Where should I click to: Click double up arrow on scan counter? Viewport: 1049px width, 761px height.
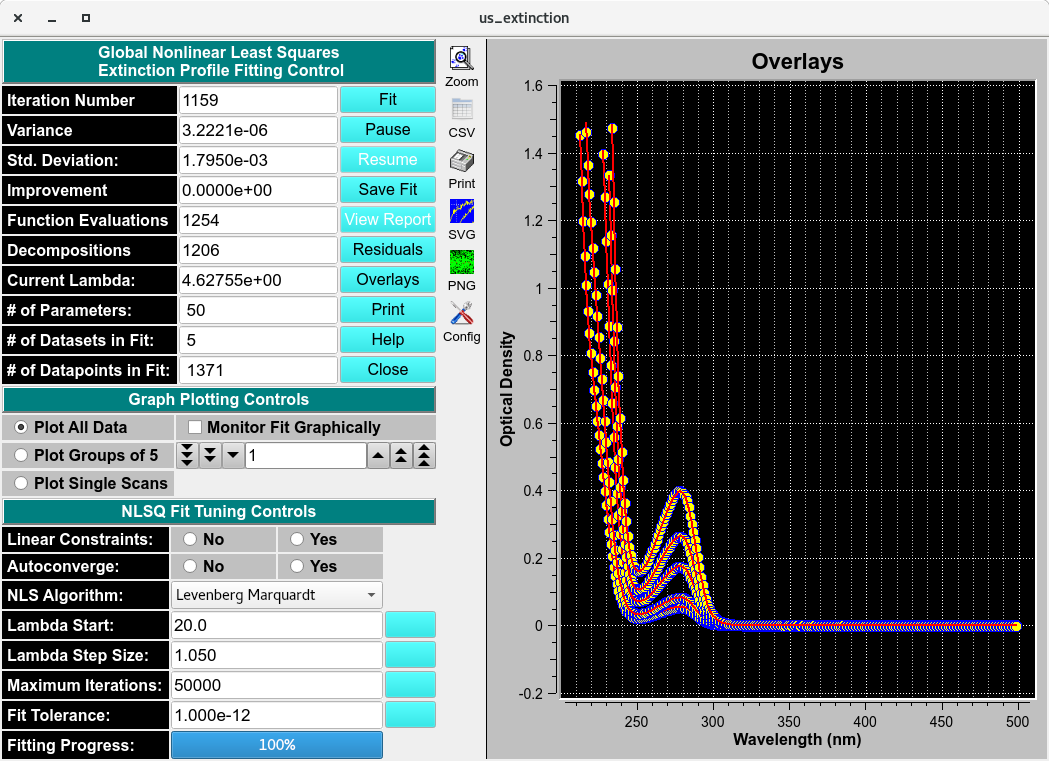click(401, 456)
